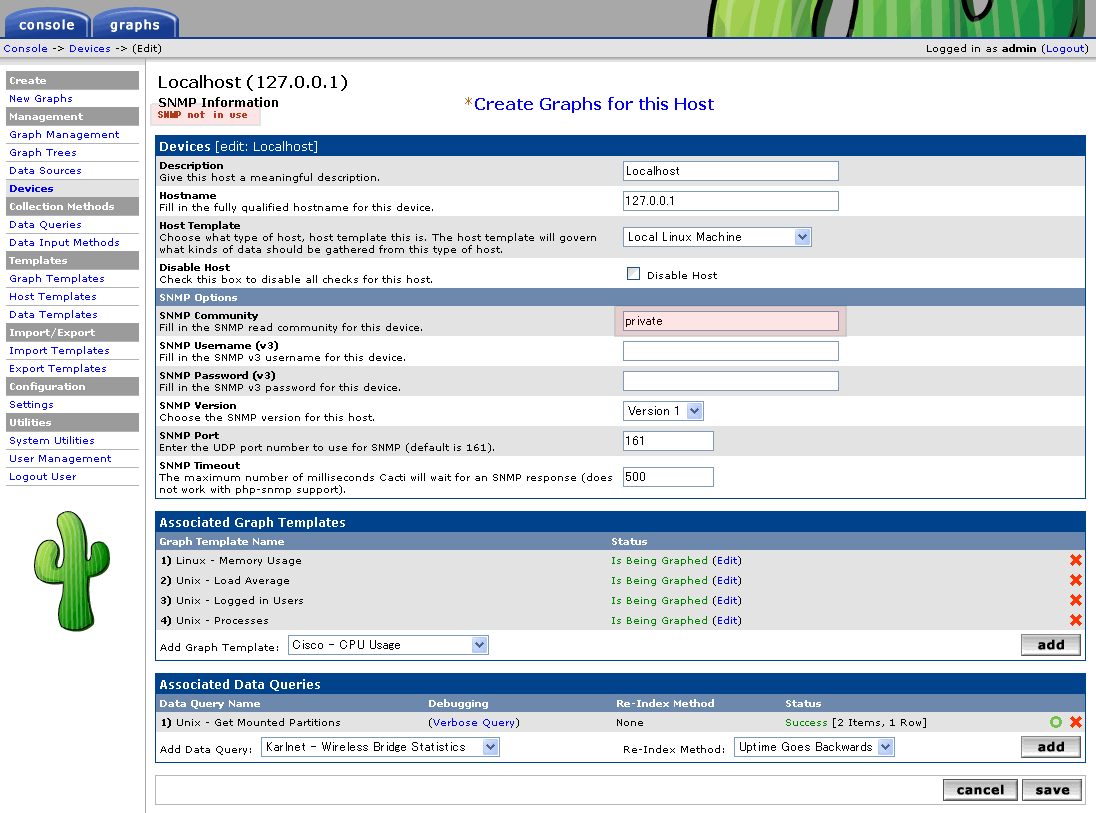The height and width of the screenshot is (813, 1096).
Task: Log out via the Logout link
Action: [x=1065, y=48]
